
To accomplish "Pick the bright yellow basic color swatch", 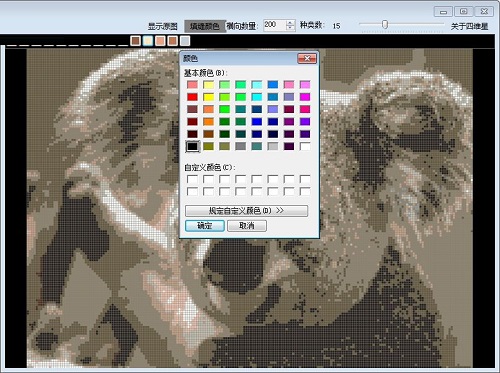I will click(209, 97).
